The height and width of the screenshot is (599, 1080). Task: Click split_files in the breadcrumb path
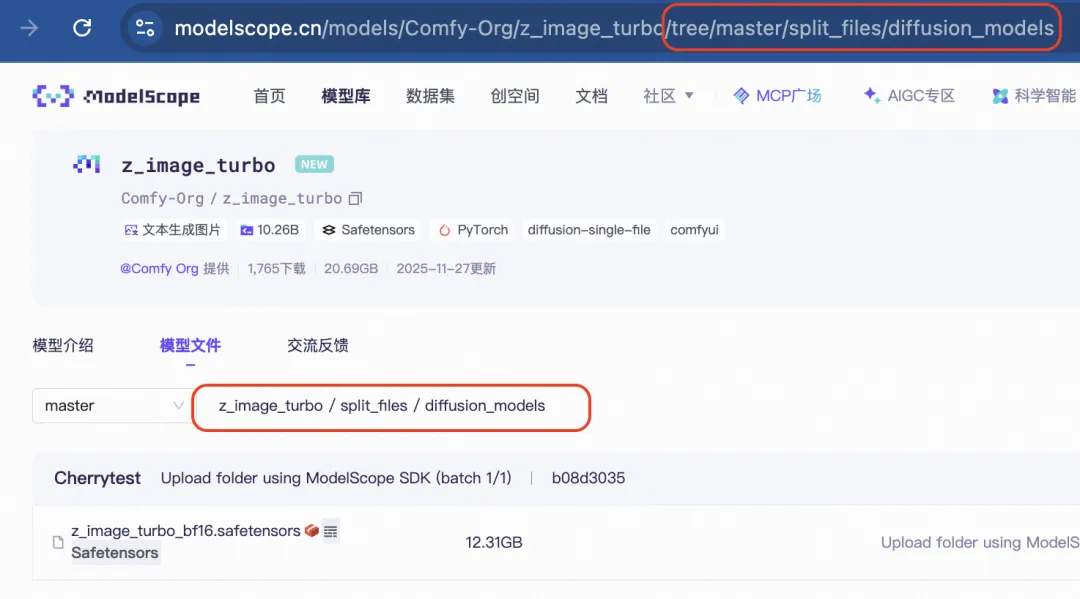coord(374,406)
